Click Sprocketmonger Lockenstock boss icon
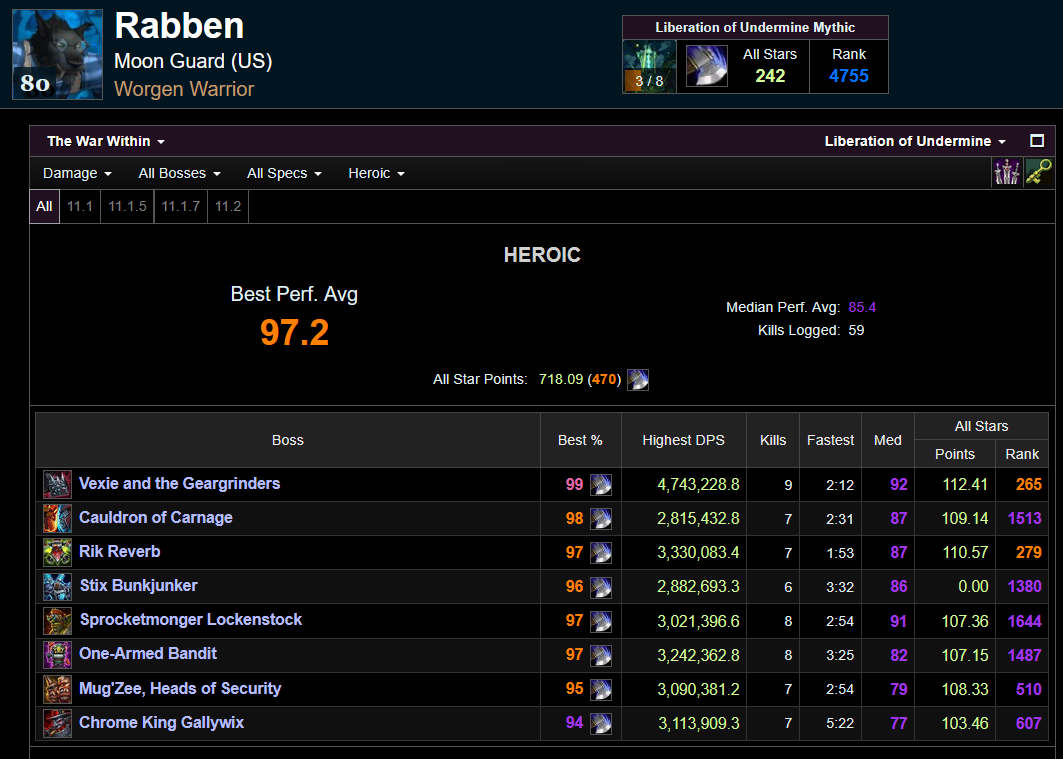 coord(58,621)
